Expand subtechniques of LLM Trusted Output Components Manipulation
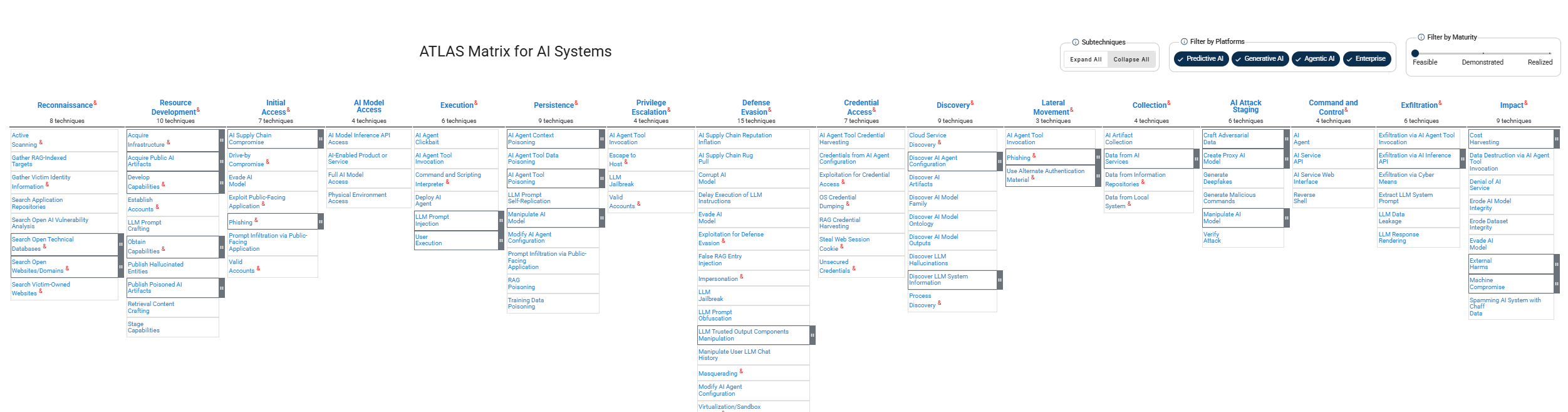Screen dimensions: 1568x412 pos(813,335)
